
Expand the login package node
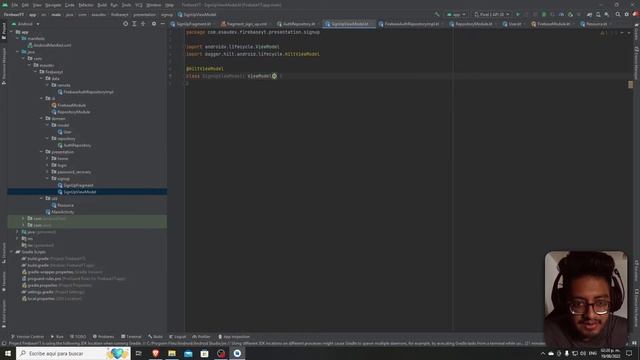47,165
